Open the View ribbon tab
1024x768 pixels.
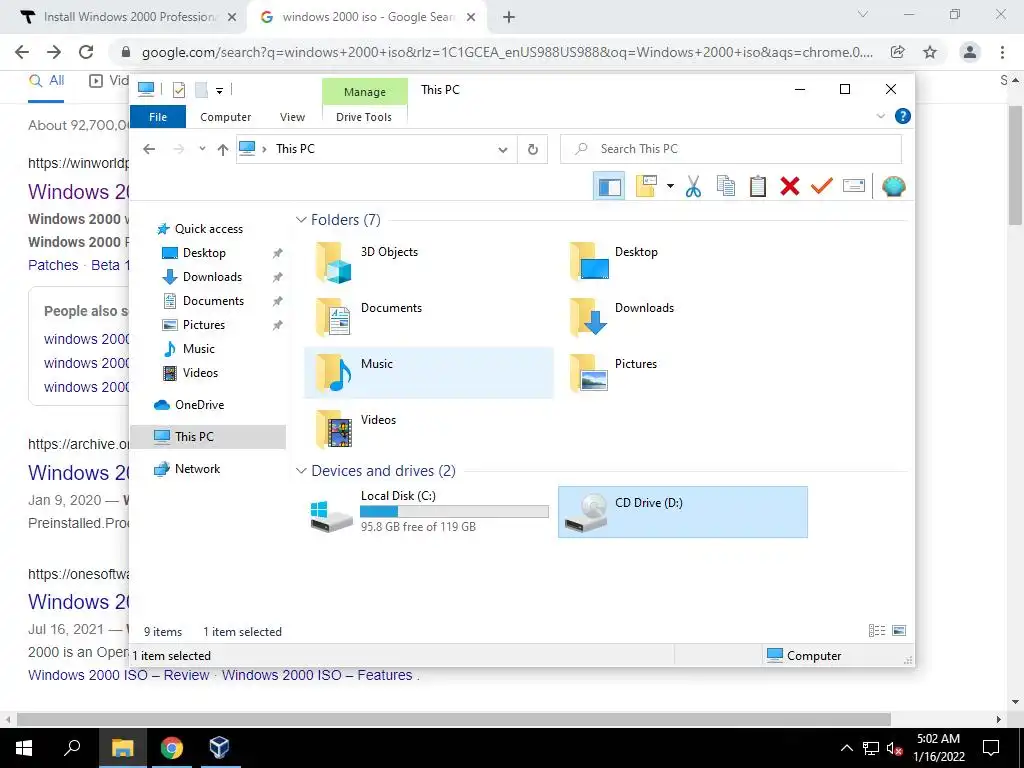pyautogui.click(x=292, y=117)
